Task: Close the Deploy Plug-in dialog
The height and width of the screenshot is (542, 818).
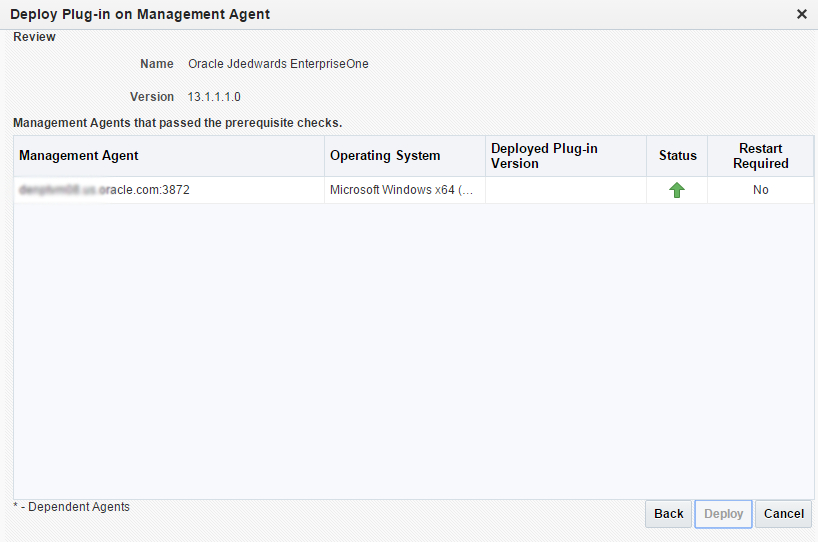Action: click(x=801, y=14)
